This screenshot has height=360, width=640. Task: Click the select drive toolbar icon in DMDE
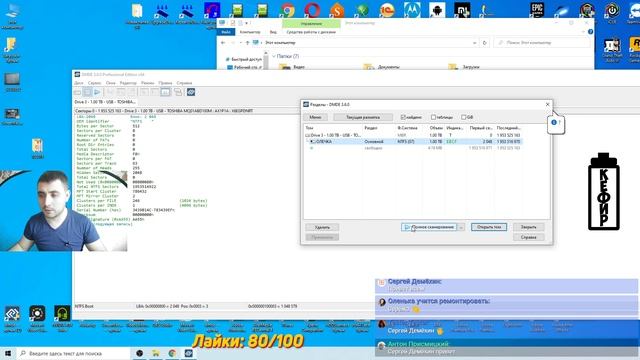click(x=78, y=92)
